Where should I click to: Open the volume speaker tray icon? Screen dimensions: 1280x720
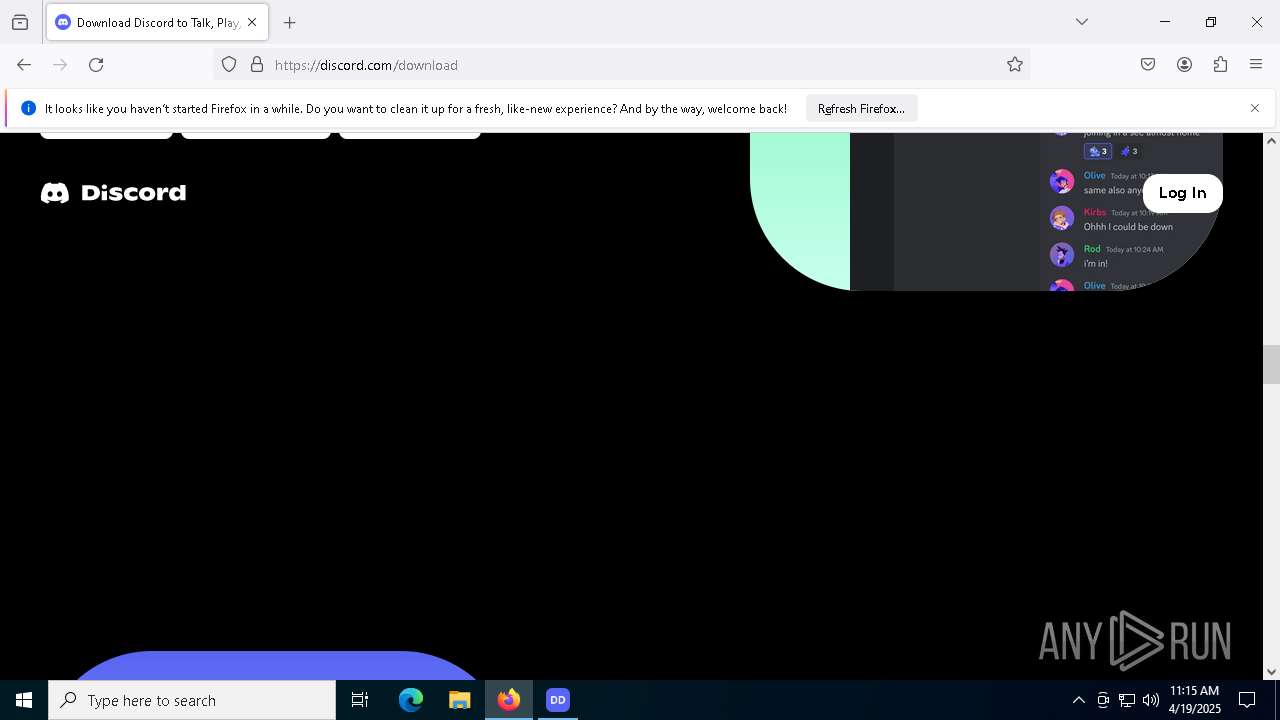pyautogui.click(x=1151, y=700)
